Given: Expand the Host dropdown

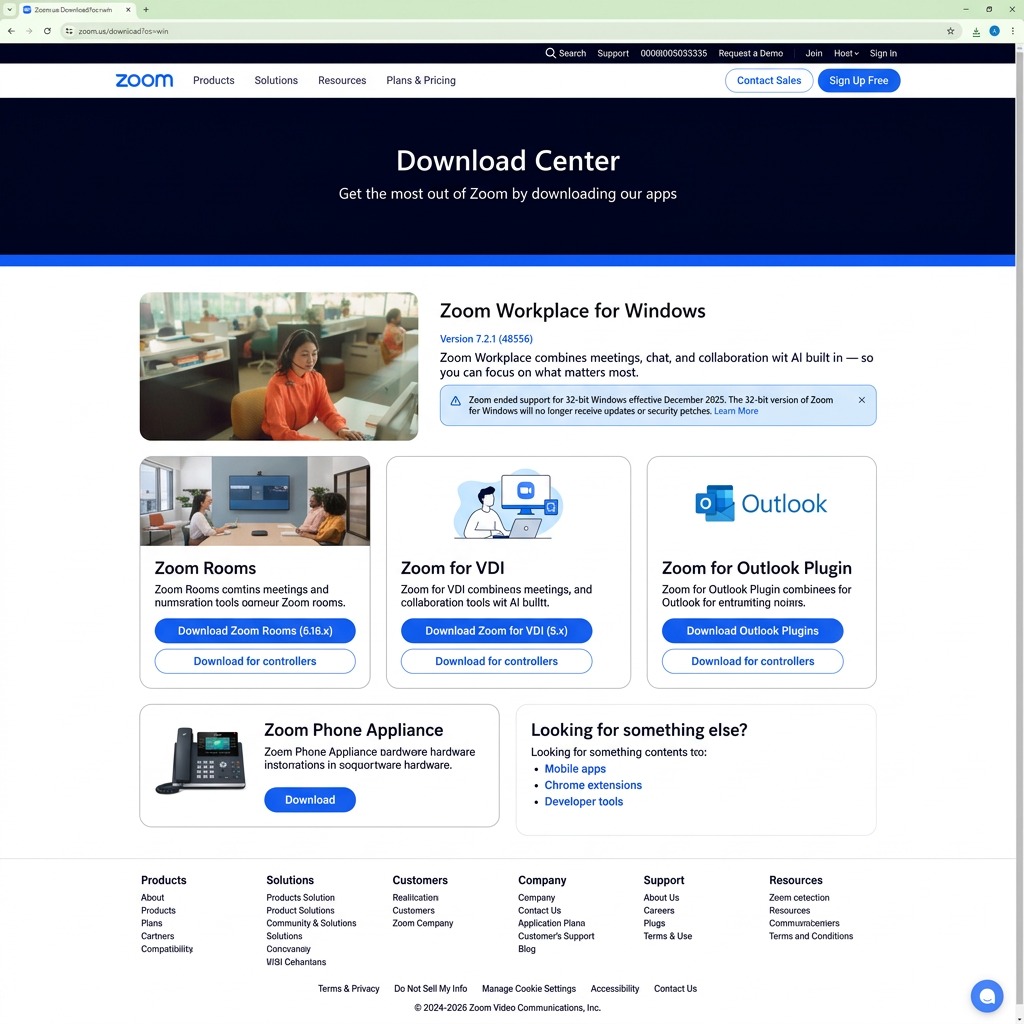Looking at the screenshot, I should 846,54.
